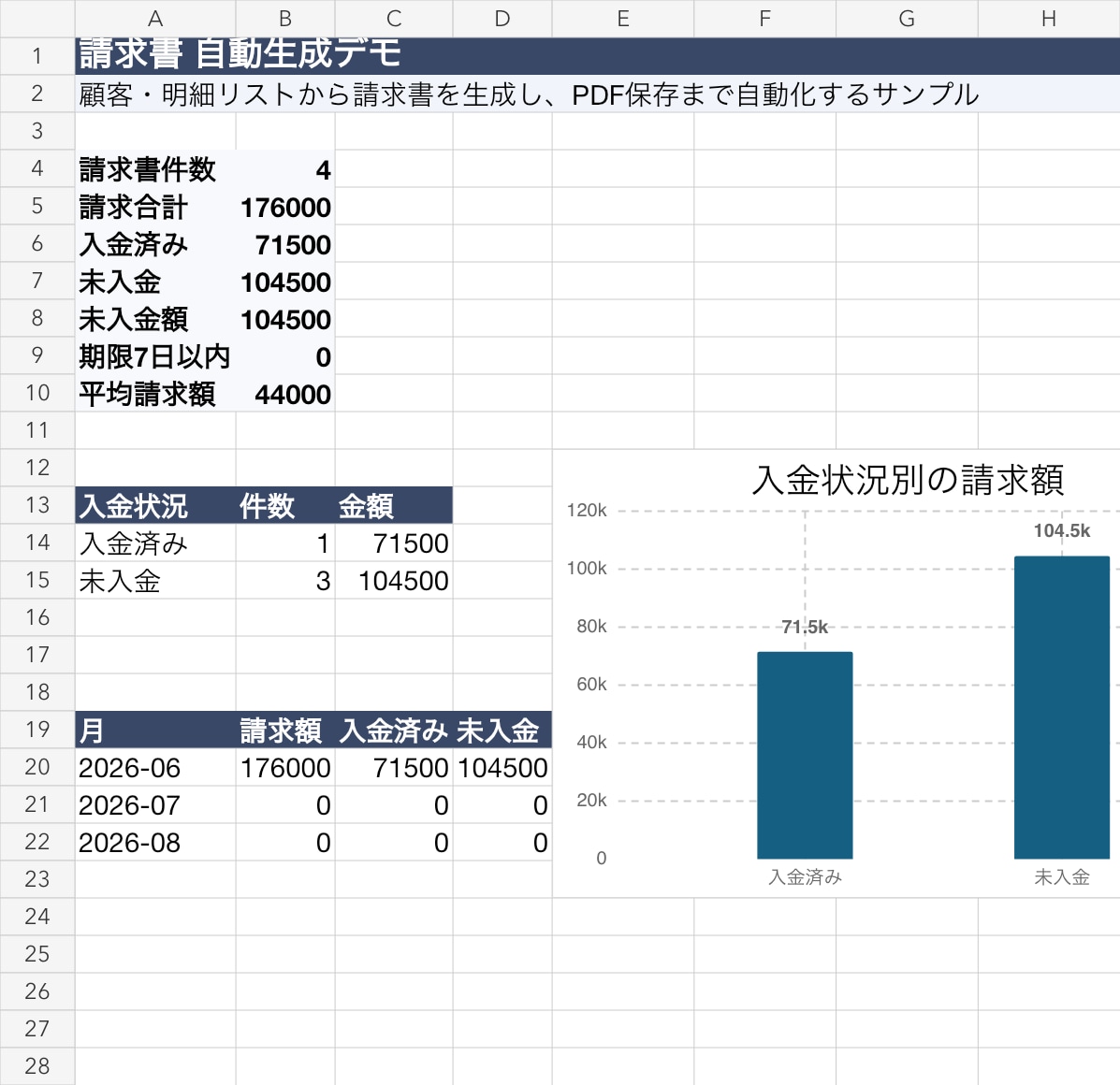The width and height of the screenshot is (1120, 1085).
Task: Select the "平均請求額" label cell
Action: (155, 393)
